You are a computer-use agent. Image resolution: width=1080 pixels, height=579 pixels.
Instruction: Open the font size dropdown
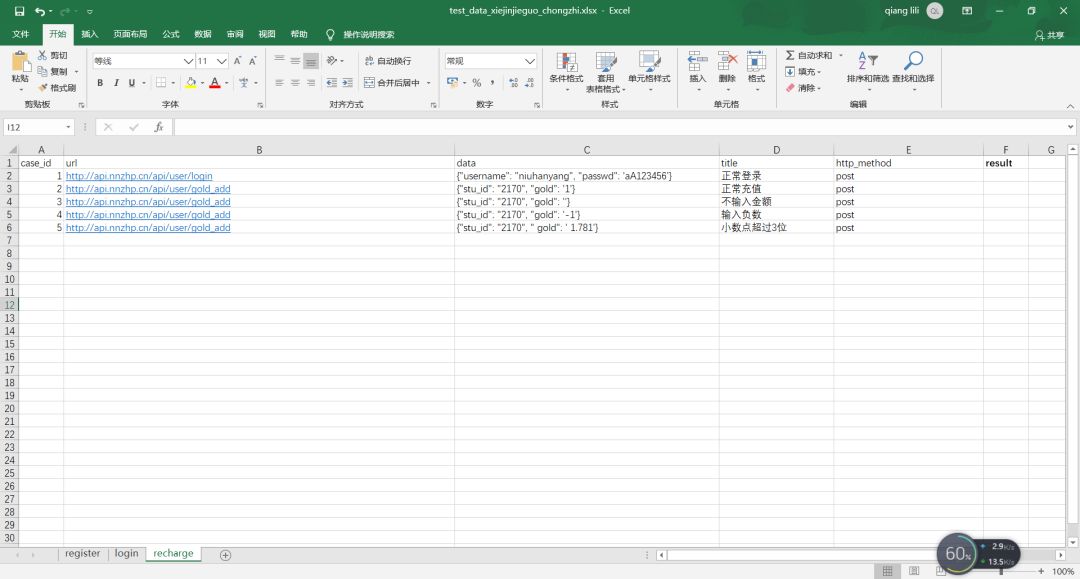point(222,61)
